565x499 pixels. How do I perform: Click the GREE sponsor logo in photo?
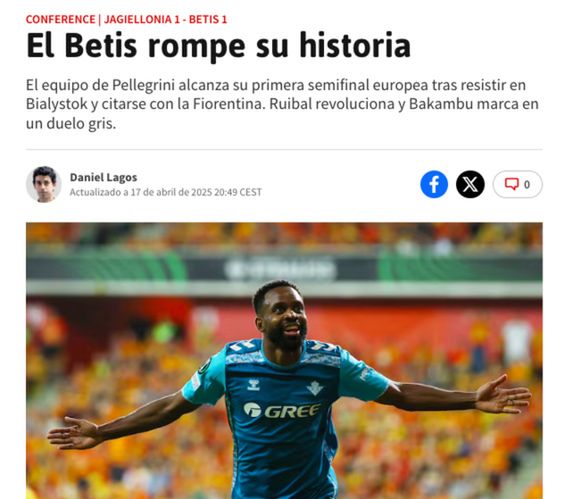[282, 410]
